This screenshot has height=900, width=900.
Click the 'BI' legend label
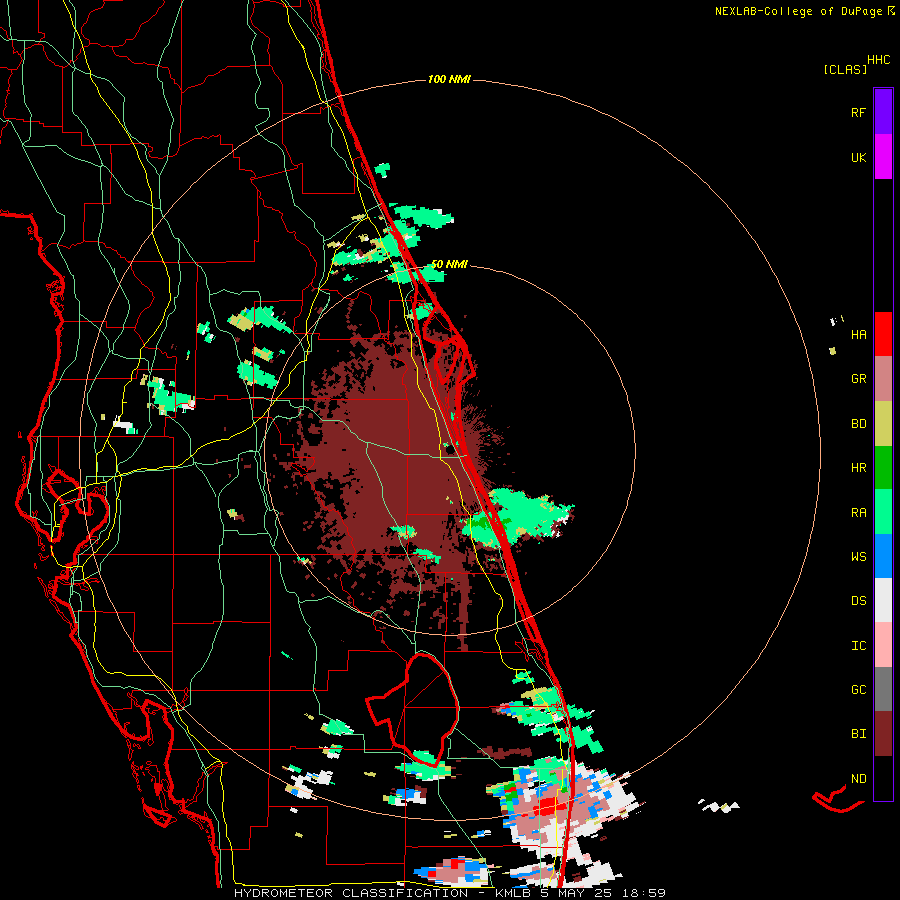pos(859,734)
